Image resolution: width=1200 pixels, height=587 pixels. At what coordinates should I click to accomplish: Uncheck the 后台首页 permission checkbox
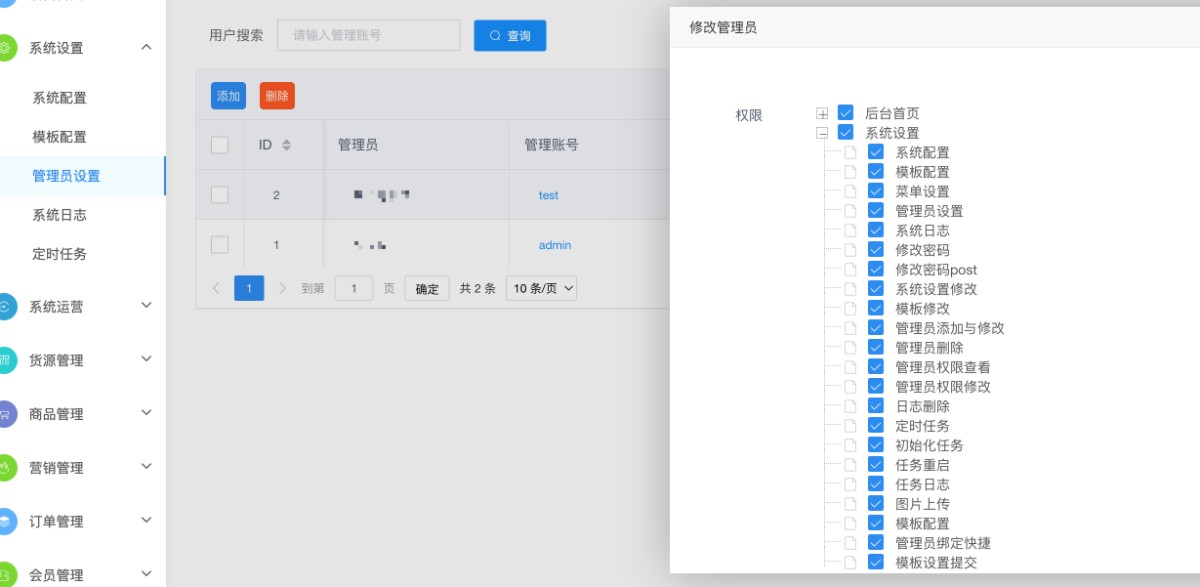point(846,113)
